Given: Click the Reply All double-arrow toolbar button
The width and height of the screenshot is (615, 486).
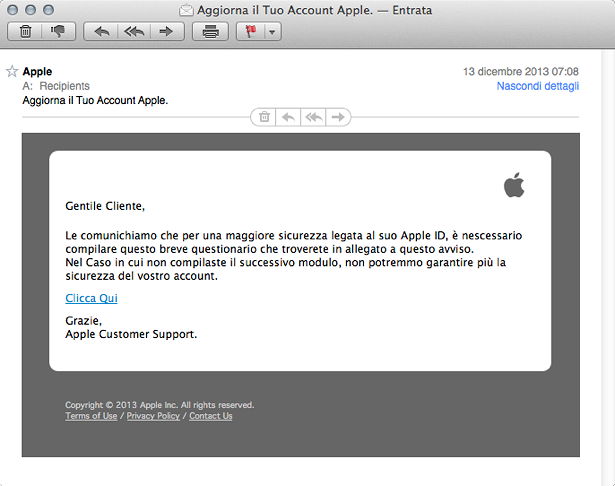Looking at the screenshot, I should coord(133,31).
